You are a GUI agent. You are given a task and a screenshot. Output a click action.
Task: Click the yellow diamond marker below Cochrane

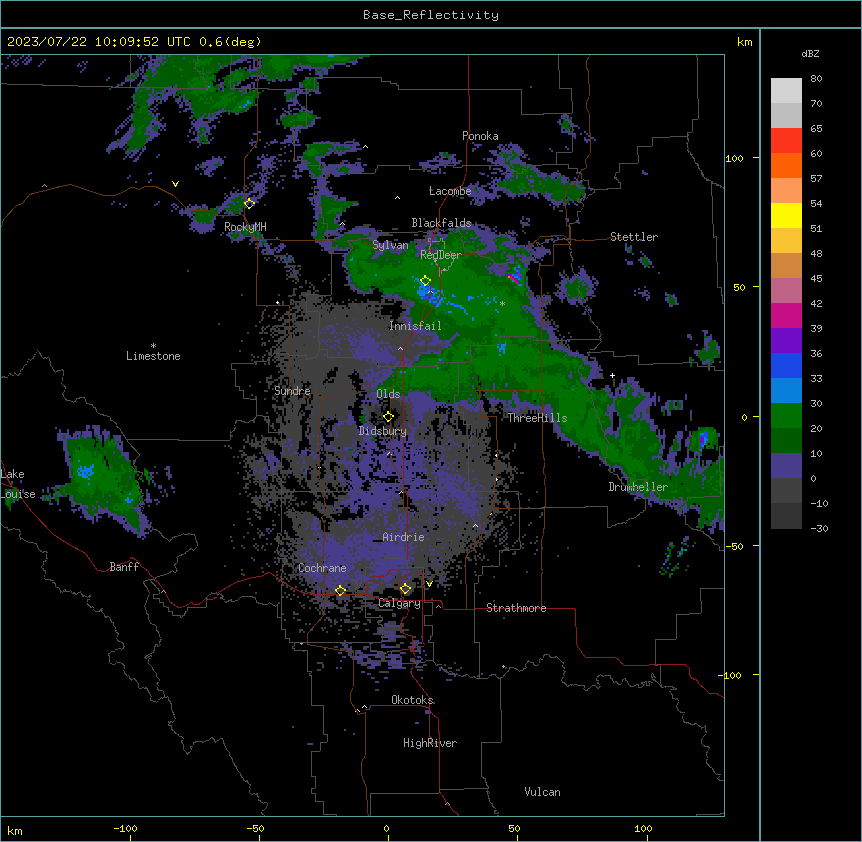tap(340, 590)
